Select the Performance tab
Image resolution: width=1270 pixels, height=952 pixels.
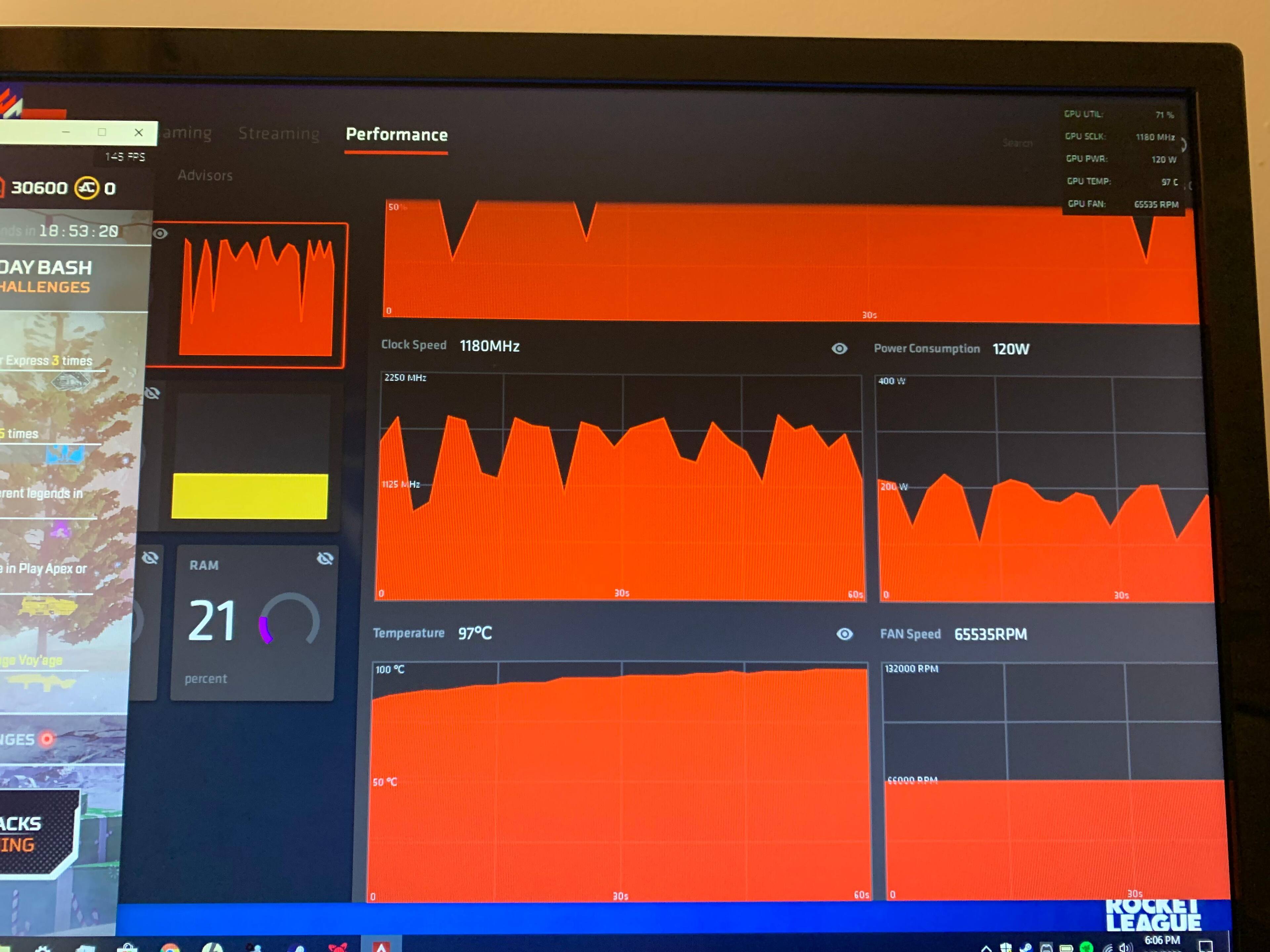coord(396,135)
